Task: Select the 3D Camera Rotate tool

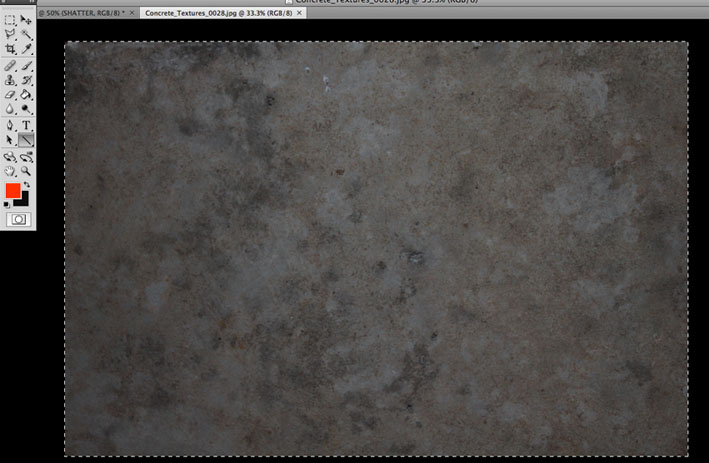Action: [26, 157]
